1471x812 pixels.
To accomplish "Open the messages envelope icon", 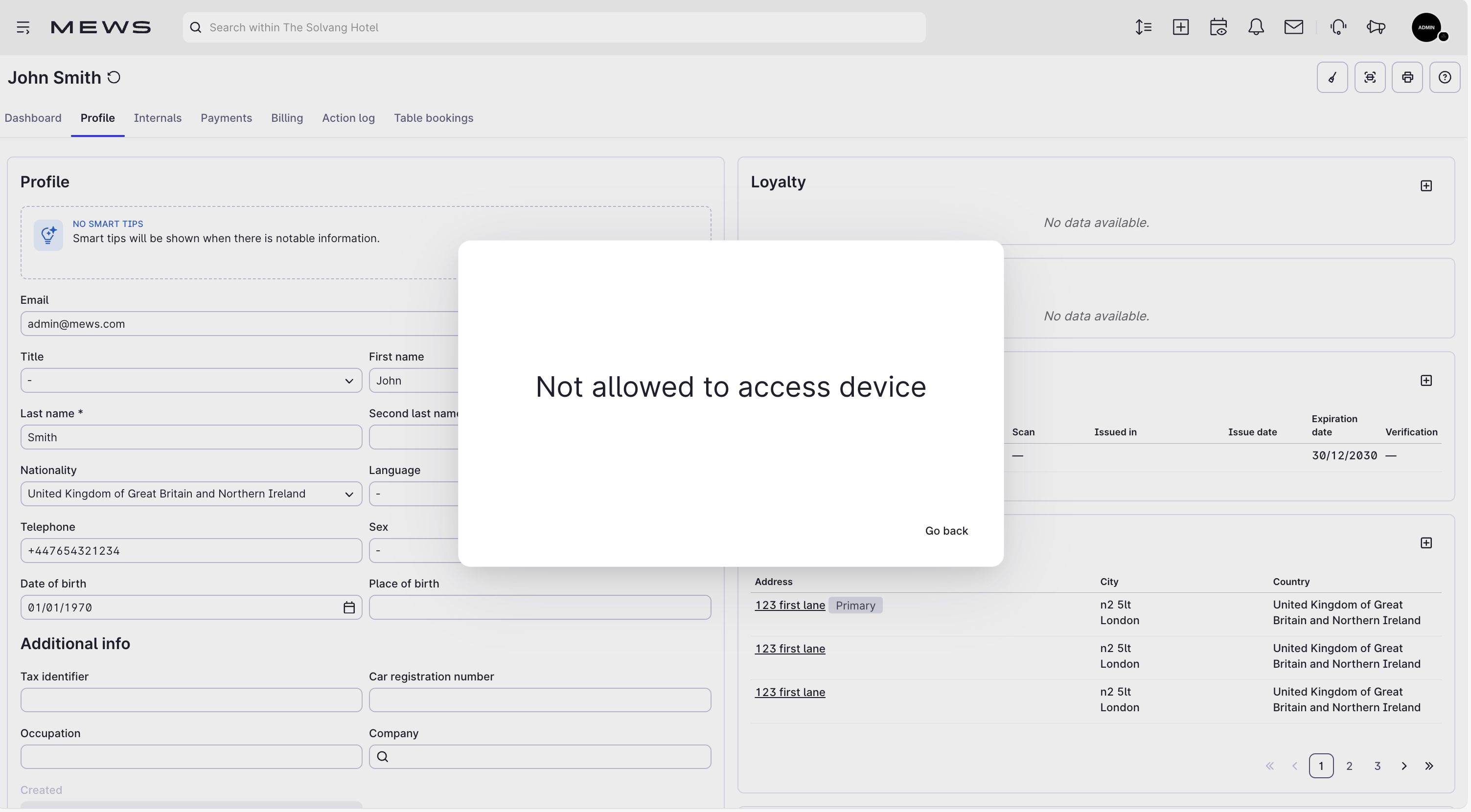I will (x=1293, y=27).
